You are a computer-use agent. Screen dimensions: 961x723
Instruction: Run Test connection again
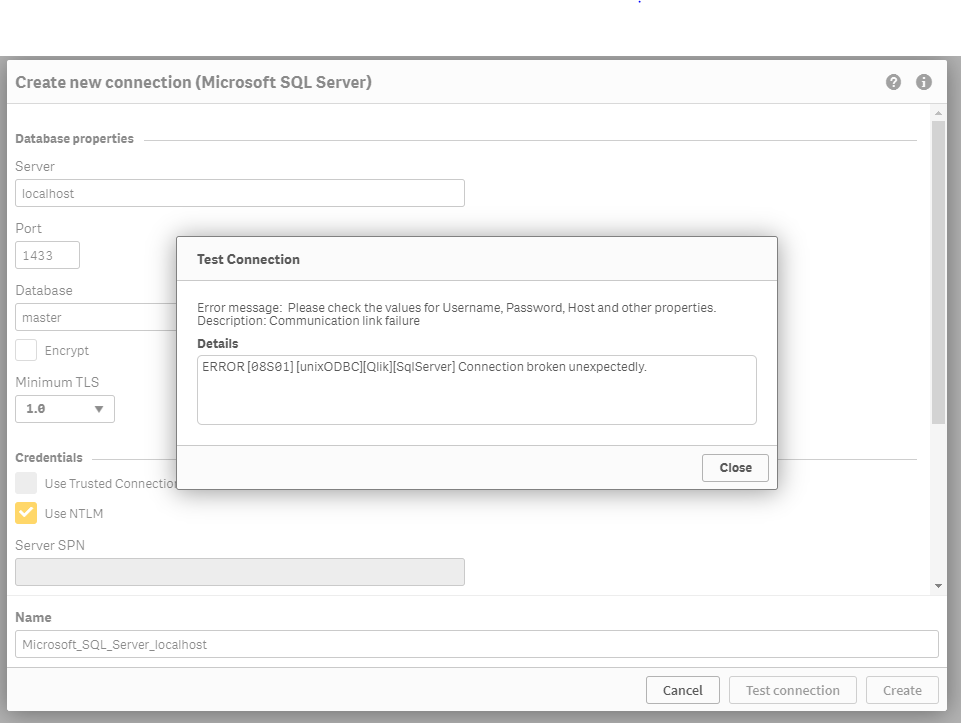[x=792, y=689]
